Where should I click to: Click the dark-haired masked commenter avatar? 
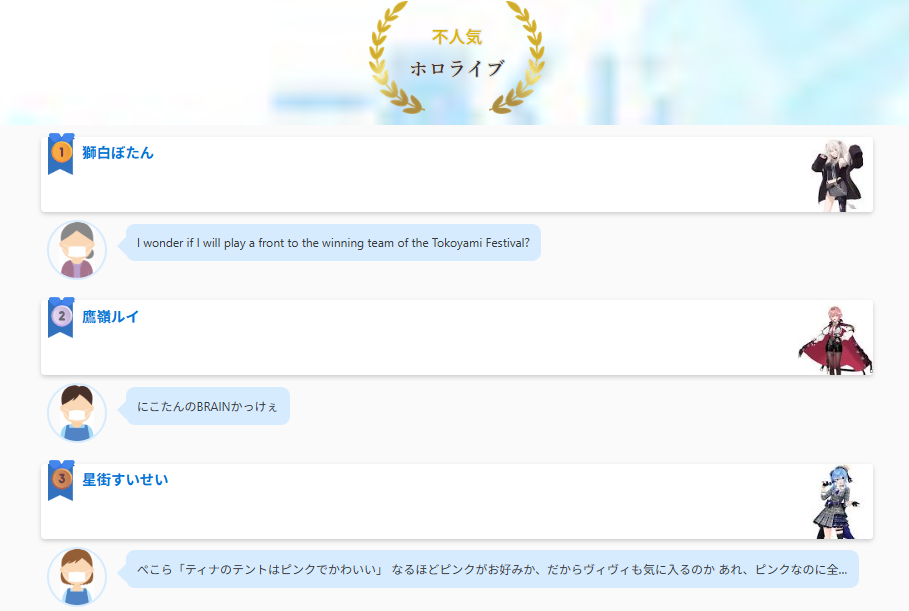point(77,413)
